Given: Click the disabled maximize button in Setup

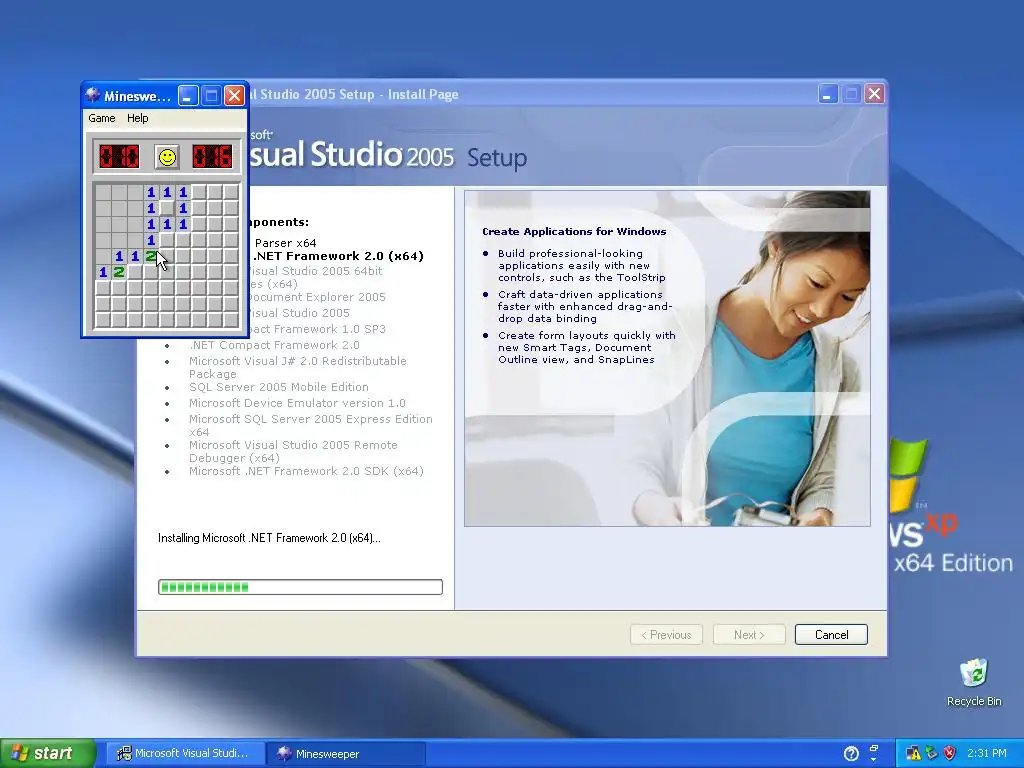Looking at the screenshot, I should pos(851,94).
